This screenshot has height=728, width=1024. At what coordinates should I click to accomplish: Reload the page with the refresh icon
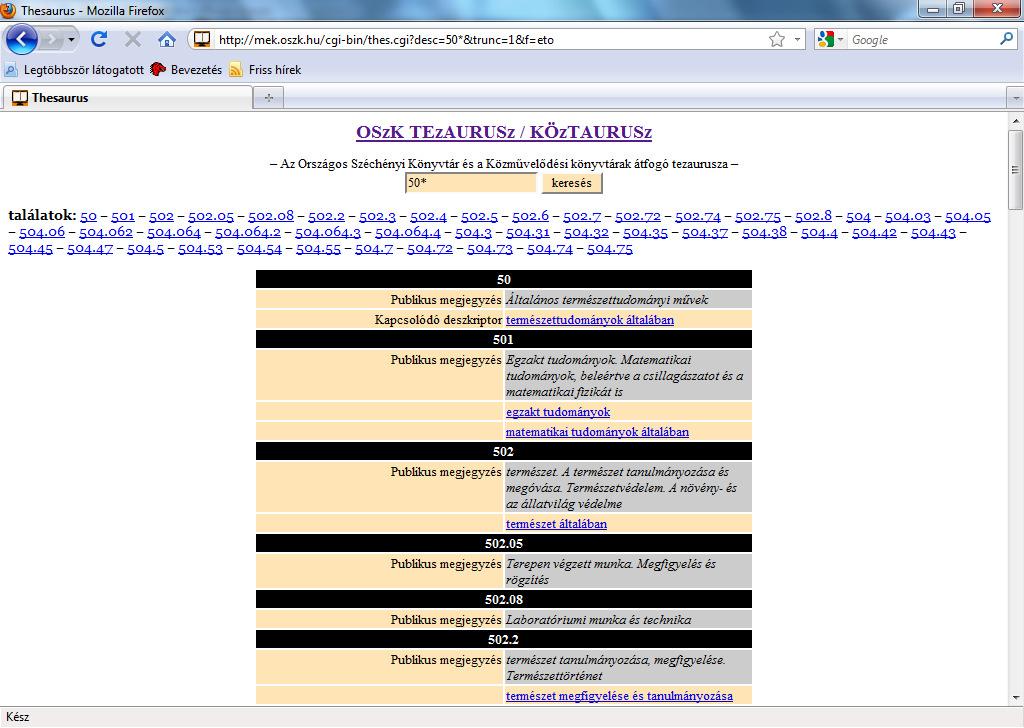(99, 39)
